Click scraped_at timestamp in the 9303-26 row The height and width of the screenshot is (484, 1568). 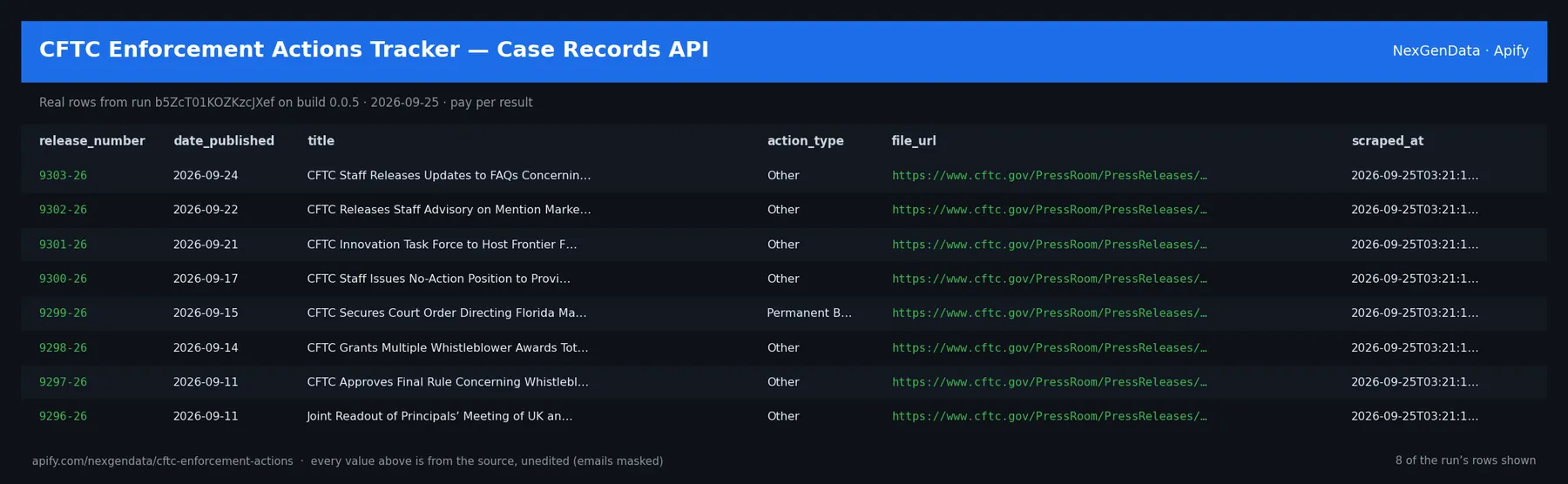(1415, 176)
